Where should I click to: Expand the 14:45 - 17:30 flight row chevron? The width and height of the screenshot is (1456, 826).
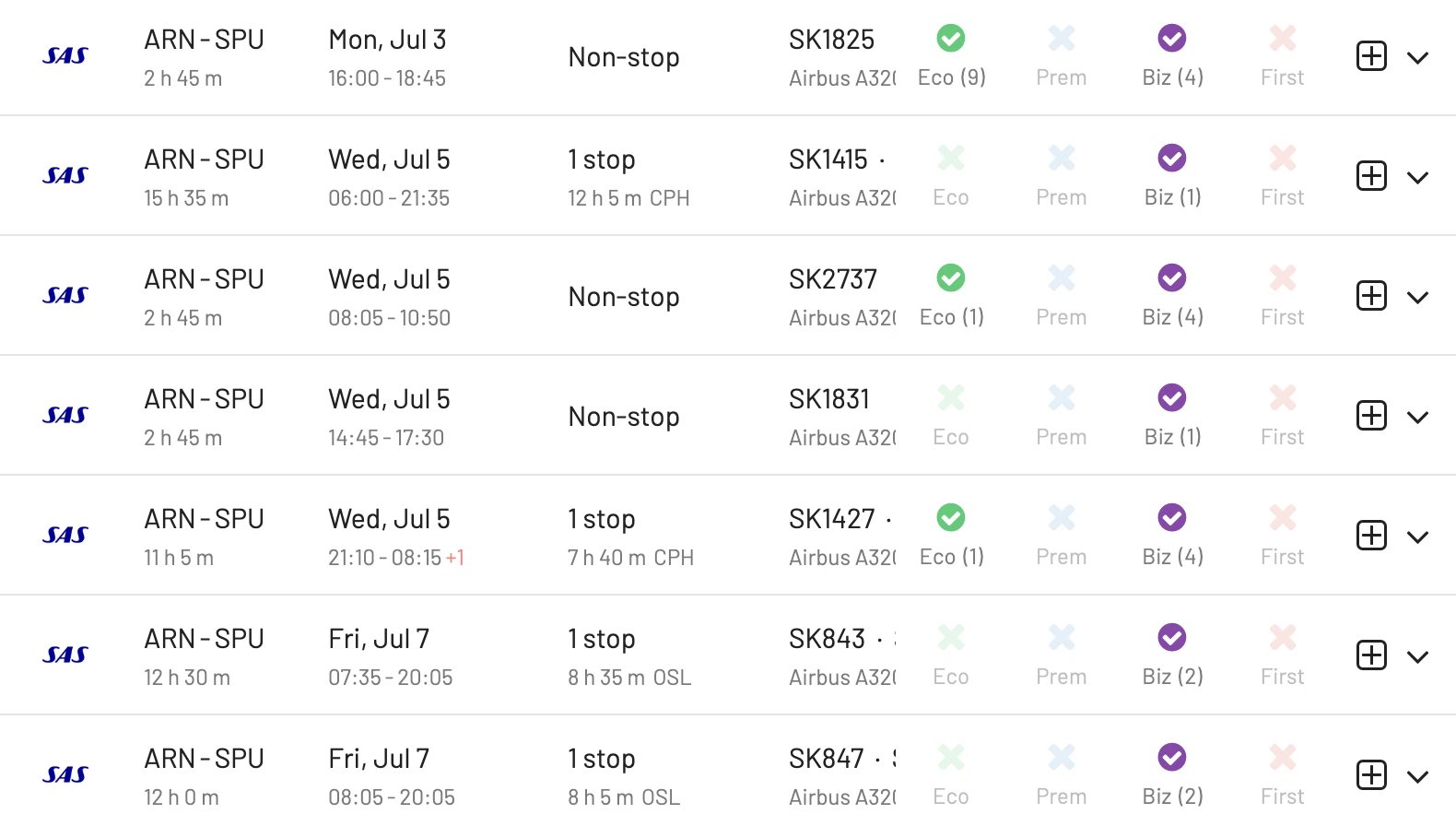click(x=1417, y=417)
